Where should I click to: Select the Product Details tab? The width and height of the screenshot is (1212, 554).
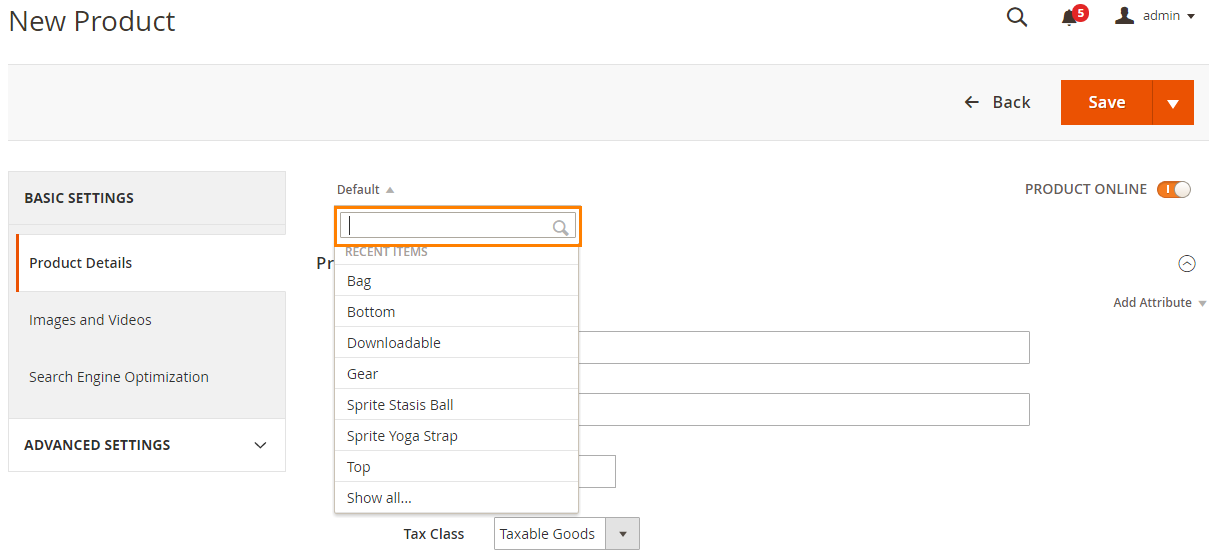(x=81, y=263)
